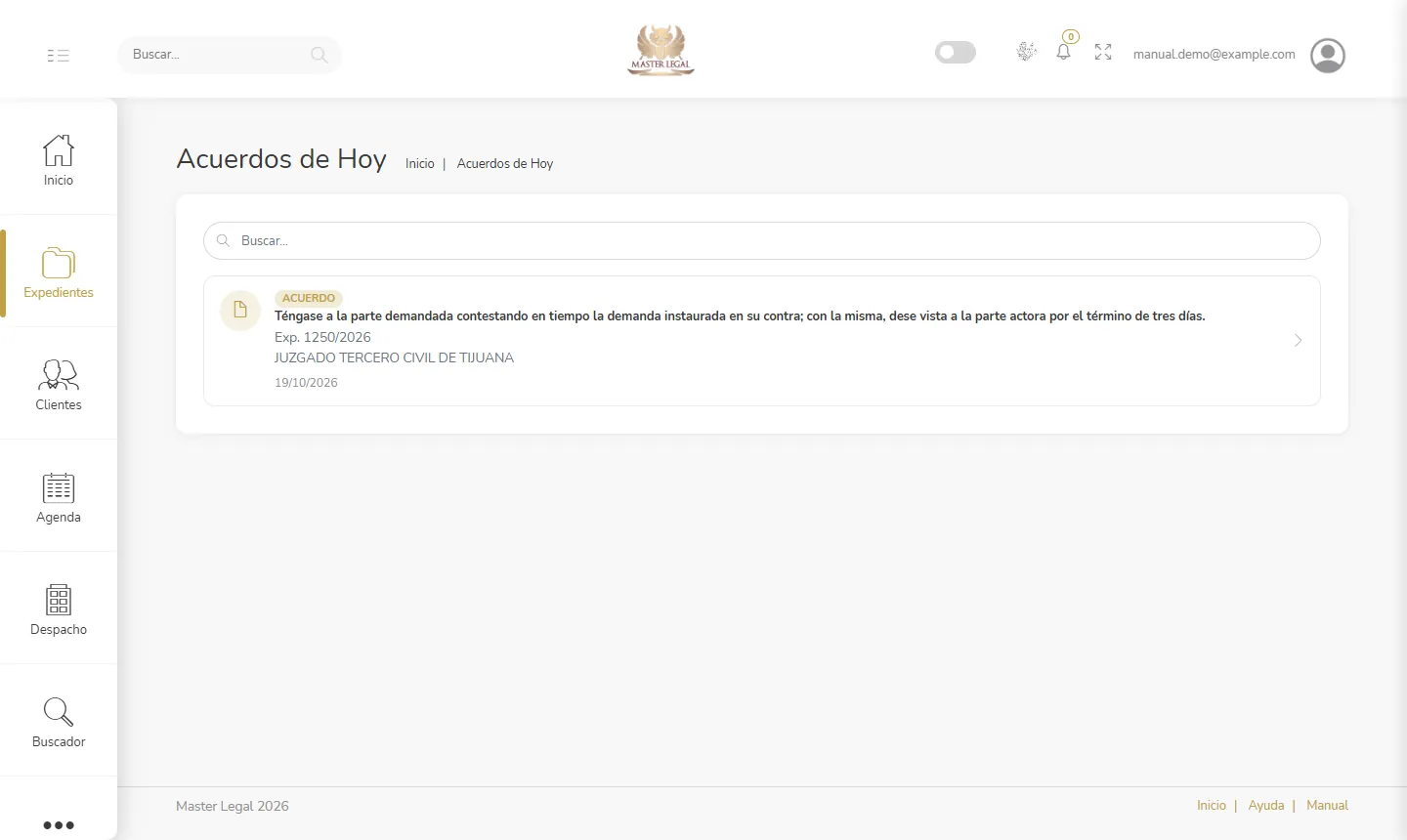
Task: Open the user profile avatar
Action: coord(1328,56)
